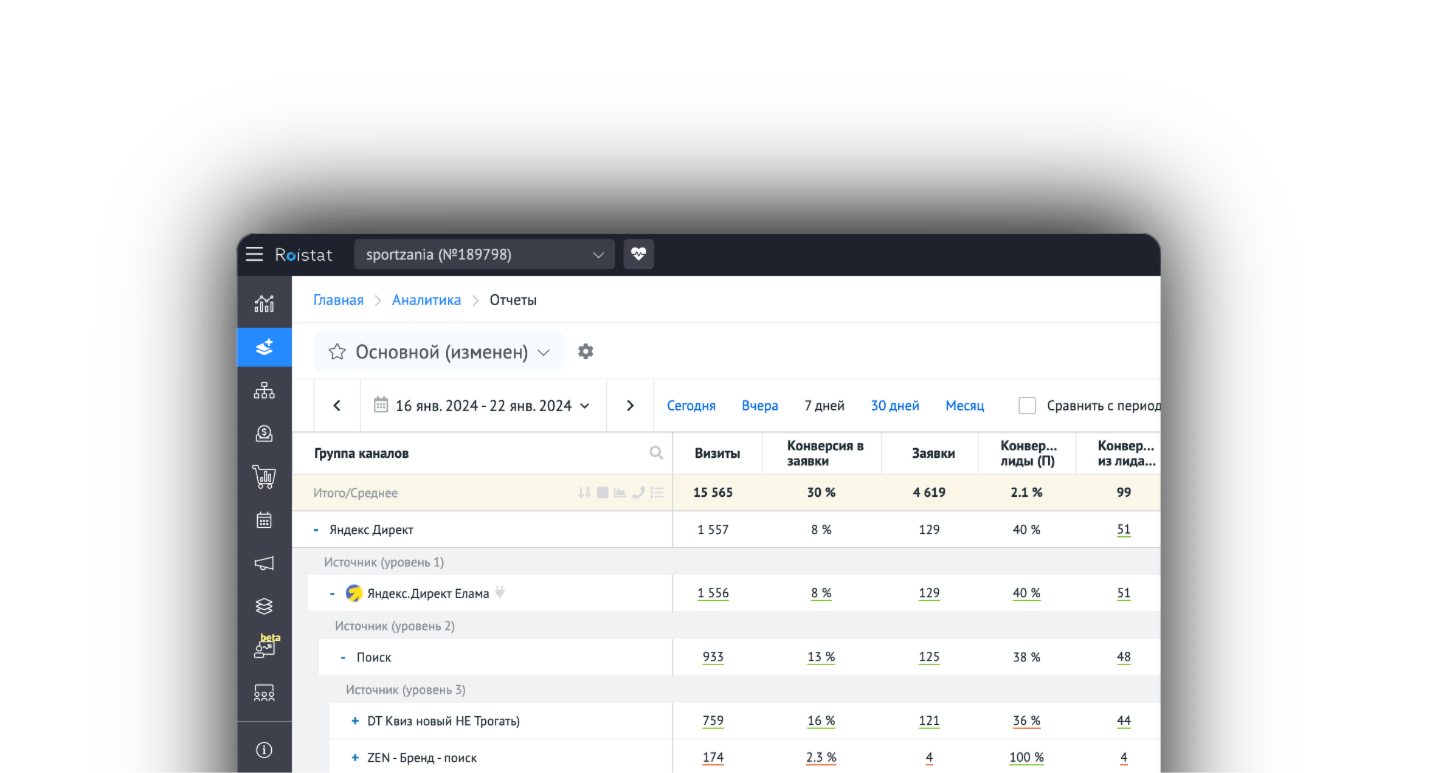Open the hamburger menu next to Roistat logo
This screenshot has width=1440, height=773.
click(255, 254)
